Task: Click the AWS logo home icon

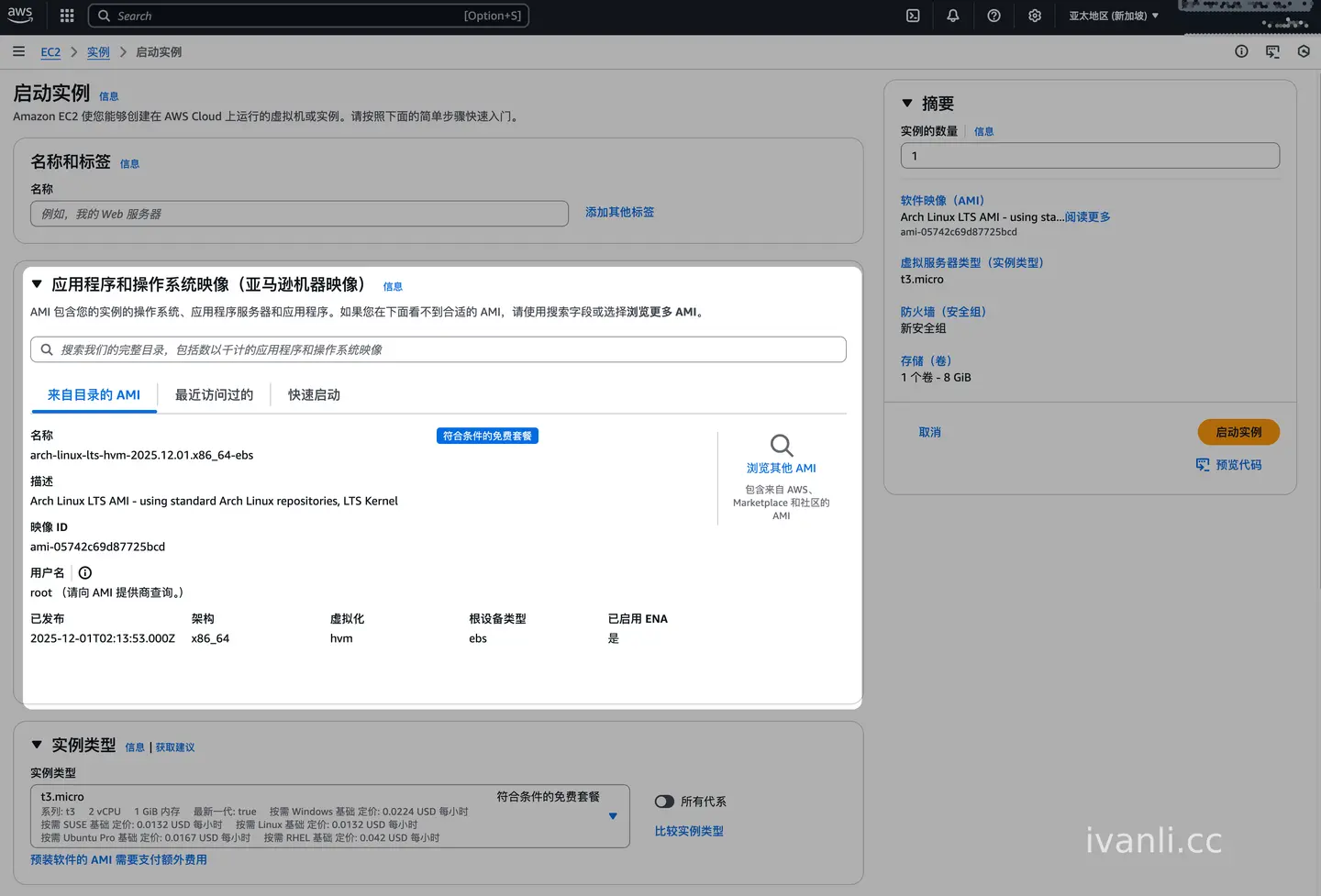Action: click(20, 15)
